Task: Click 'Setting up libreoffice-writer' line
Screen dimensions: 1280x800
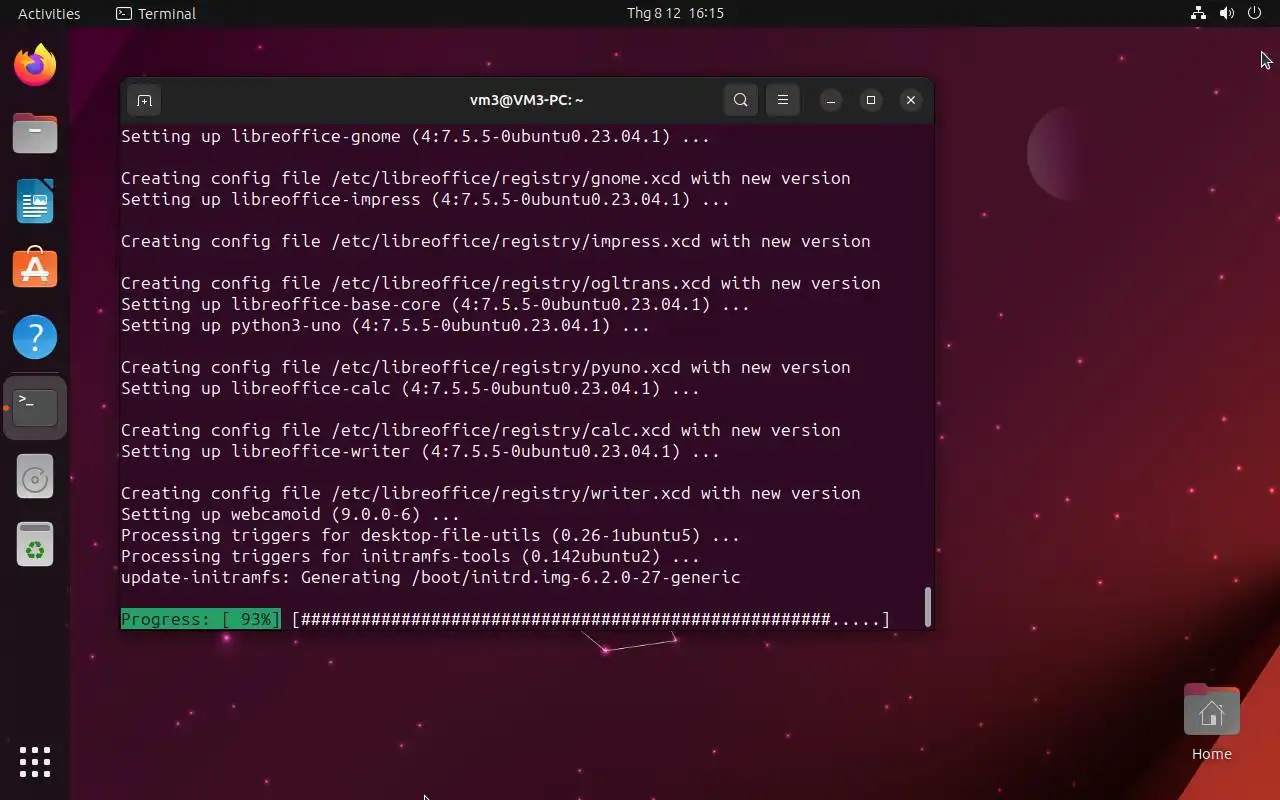Action: click(x=420, y=451)
